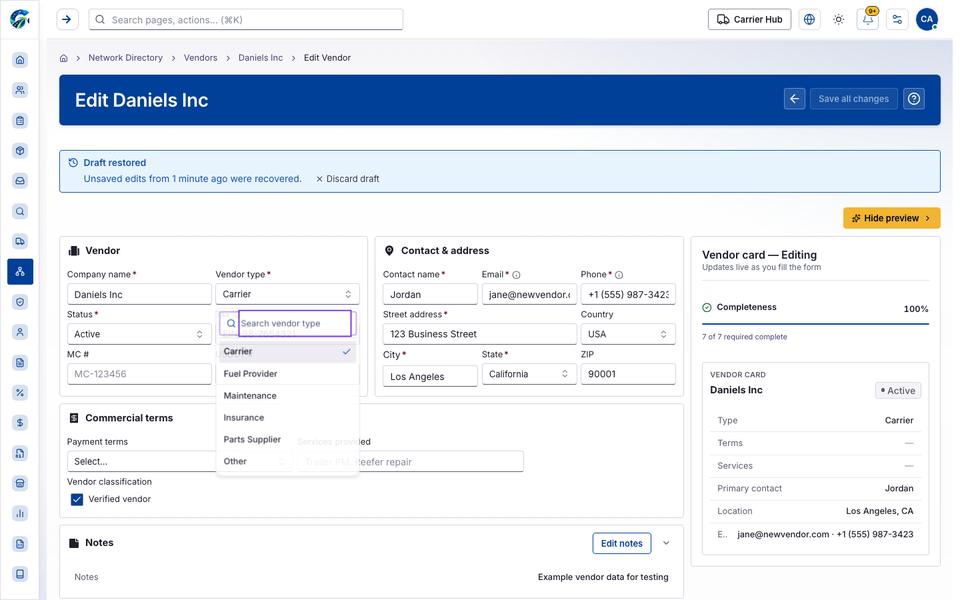Open the users group icon in sidebar
Viewport: 960px width, 600px height.
click(x=20, y=90)
